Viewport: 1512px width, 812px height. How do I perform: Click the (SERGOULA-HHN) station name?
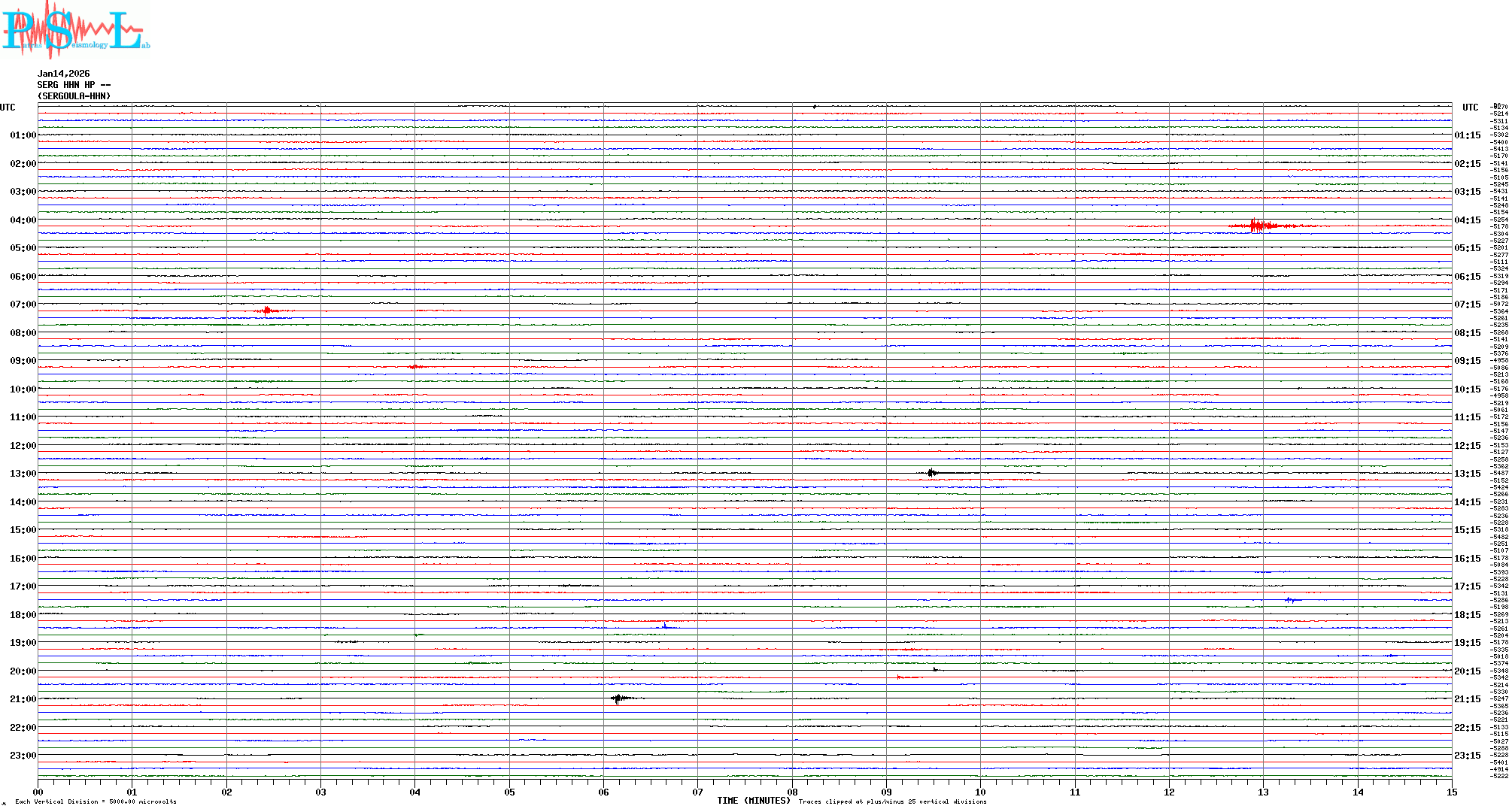(74, 96)
